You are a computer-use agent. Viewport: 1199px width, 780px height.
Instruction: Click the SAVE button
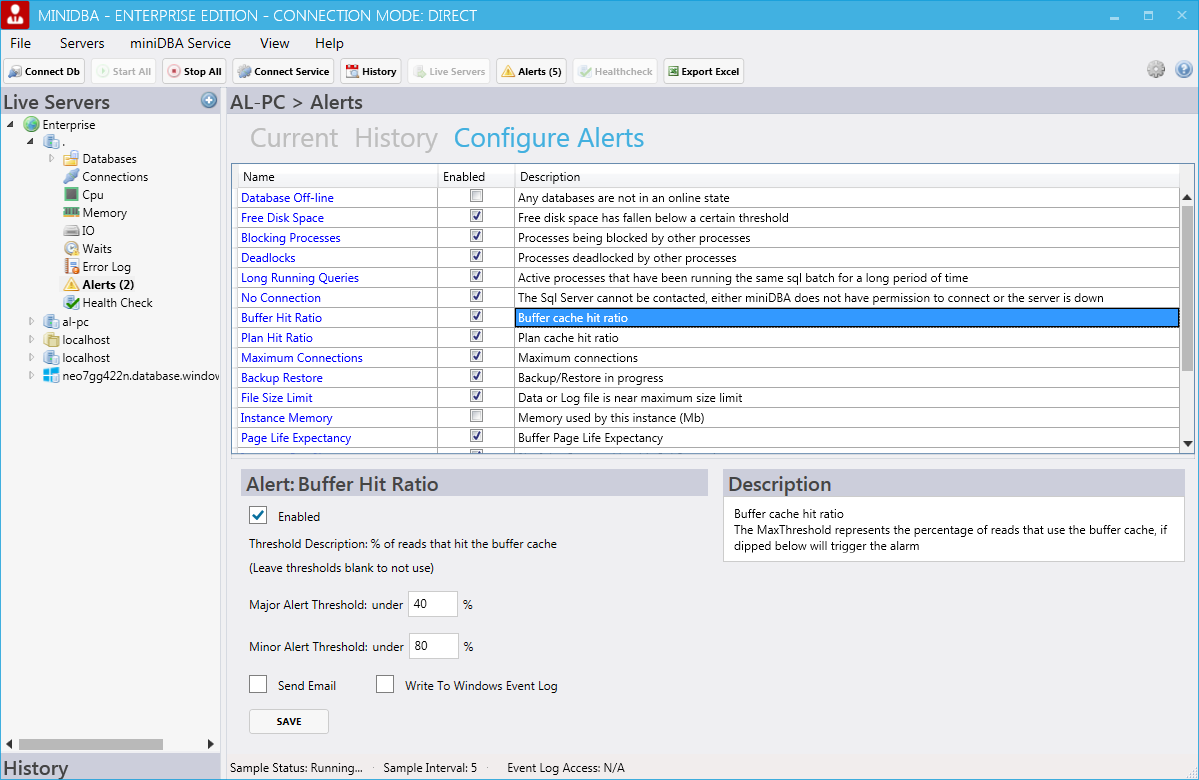[x=289, y=721]
